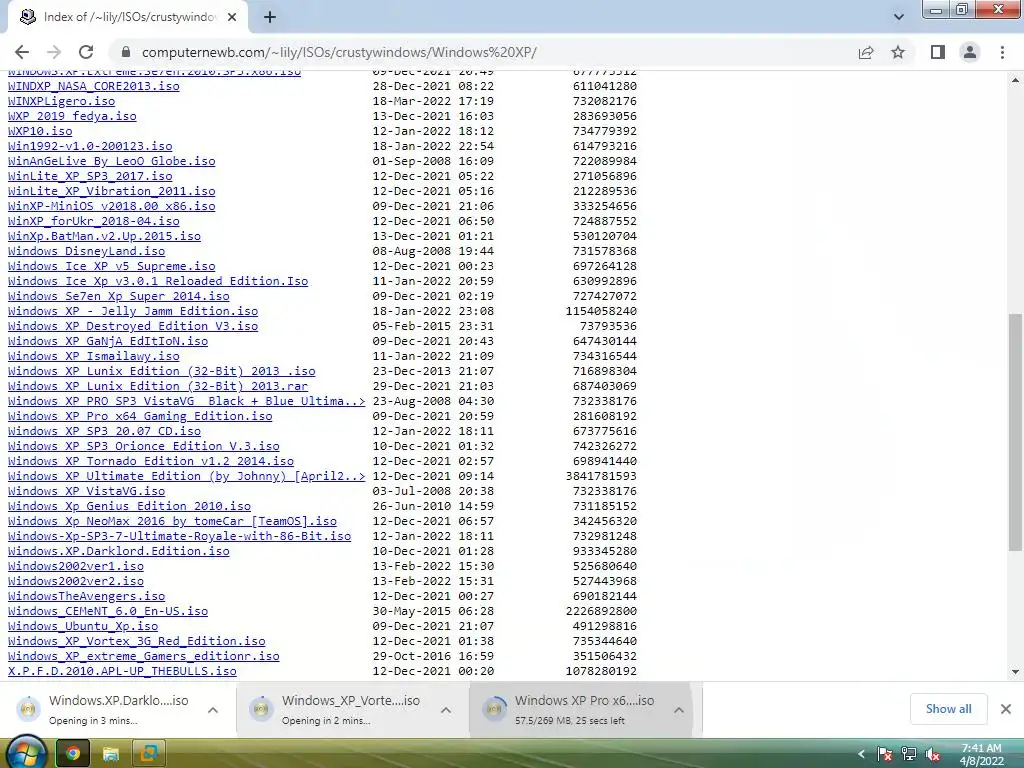Download WindowsTheAvengers.iso

86,597
